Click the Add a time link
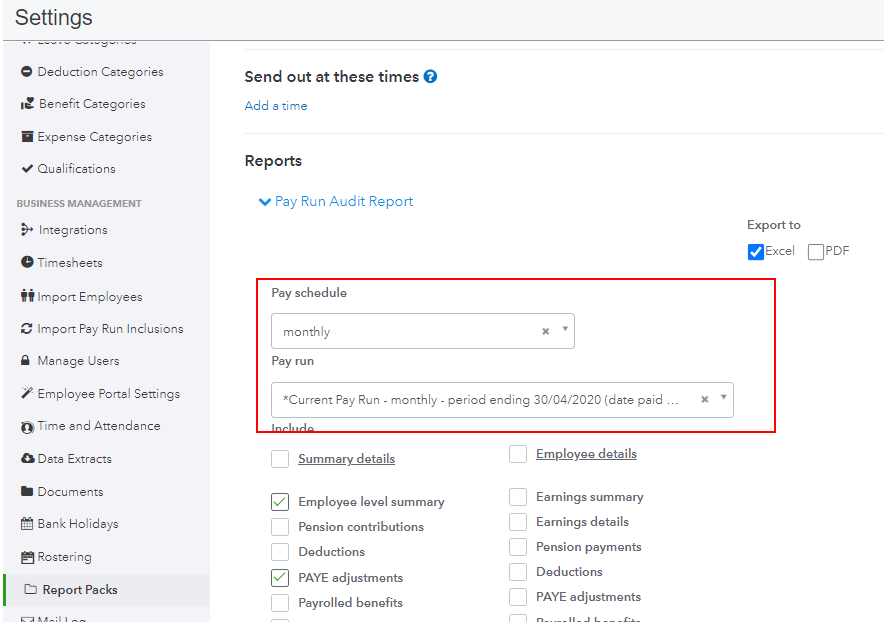This screenshot has width=884, height=622. tap(276, 106)
